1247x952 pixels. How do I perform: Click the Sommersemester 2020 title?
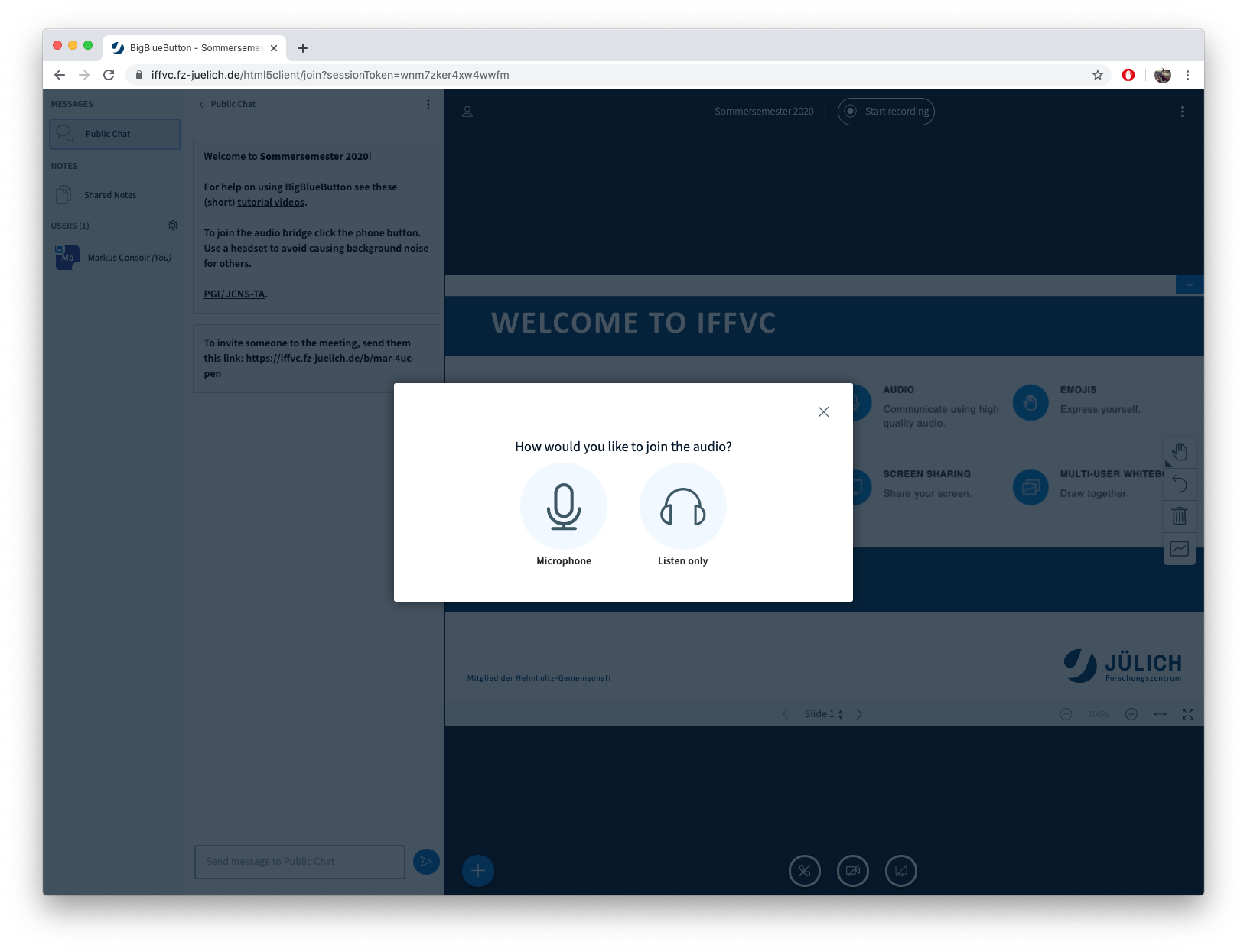764,112
